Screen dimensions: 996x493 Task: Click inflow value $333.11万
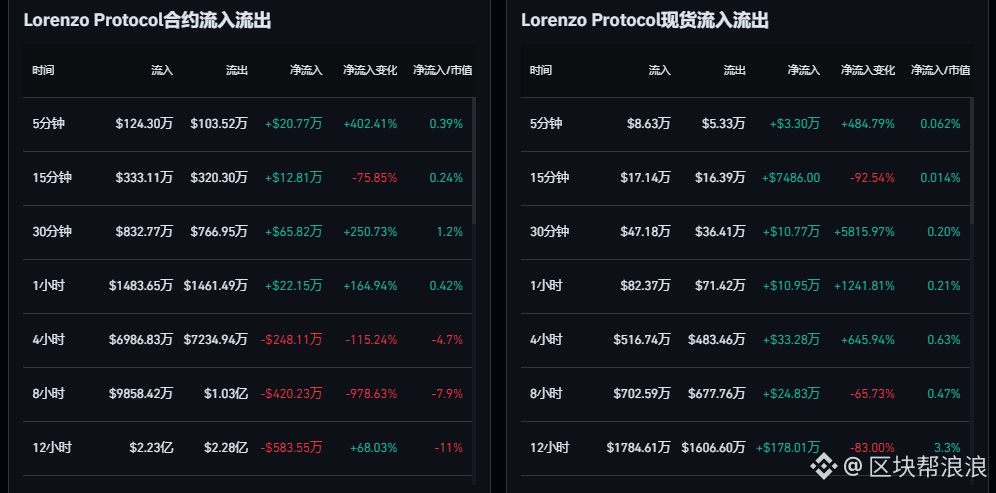144,178
